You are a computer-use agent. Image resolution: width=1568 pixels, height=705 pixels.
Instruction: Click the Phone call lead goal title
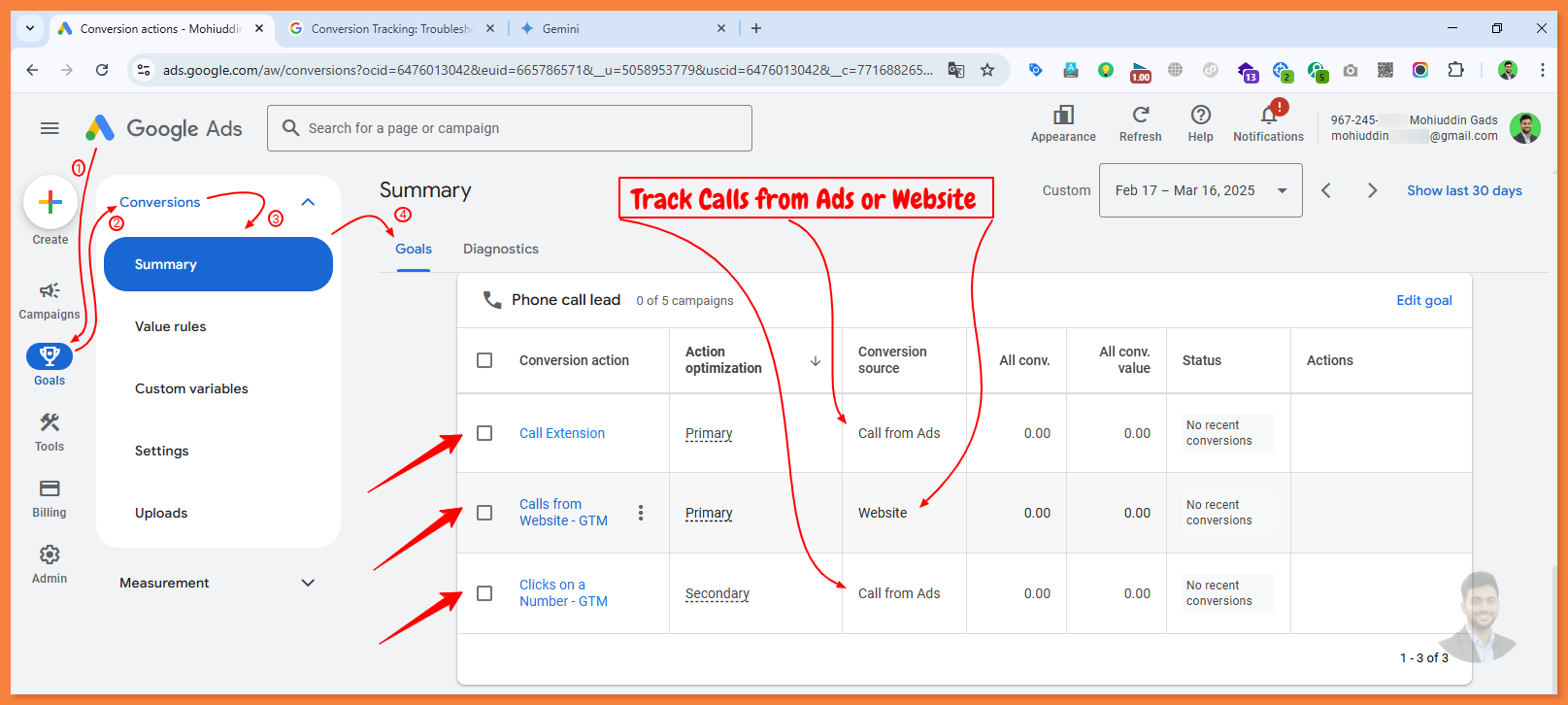(x=566, y=300)
